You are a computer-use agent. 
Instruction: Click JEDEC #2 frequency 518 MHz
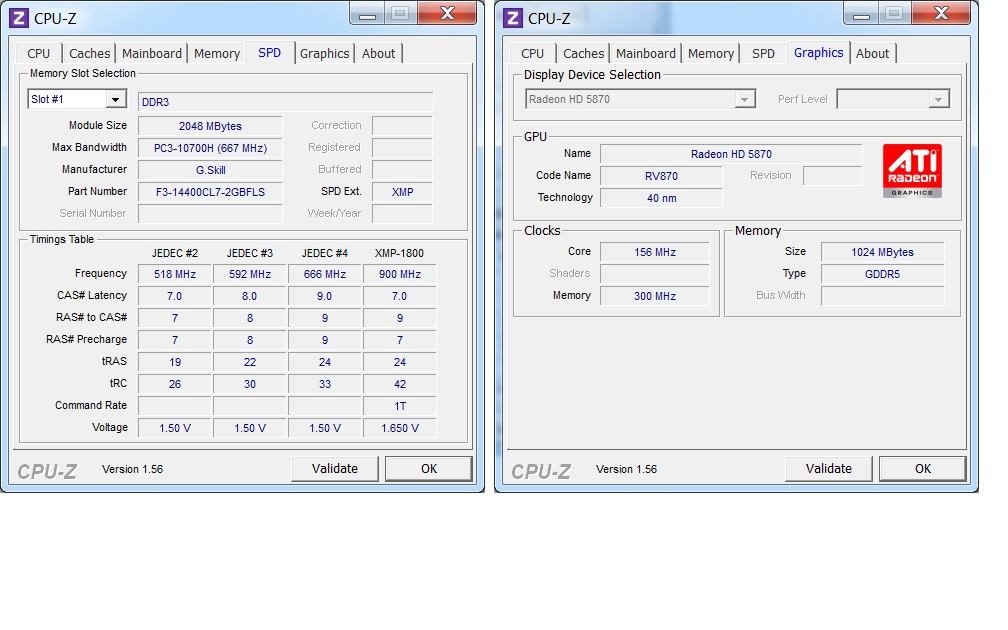click(x=175, y=274)
